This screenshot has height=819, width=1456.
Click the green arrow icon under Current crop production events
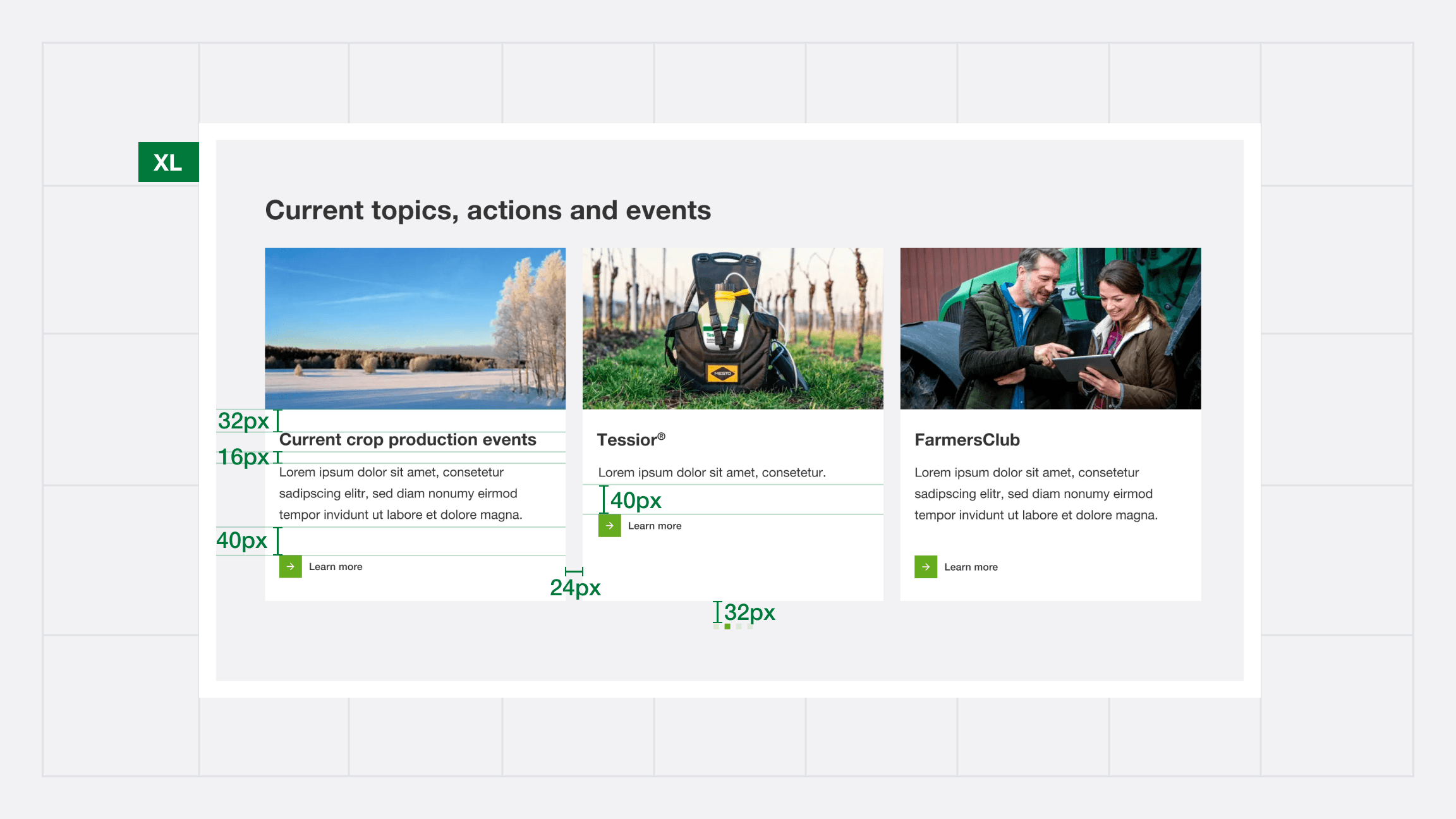click(x=291, y=566)
